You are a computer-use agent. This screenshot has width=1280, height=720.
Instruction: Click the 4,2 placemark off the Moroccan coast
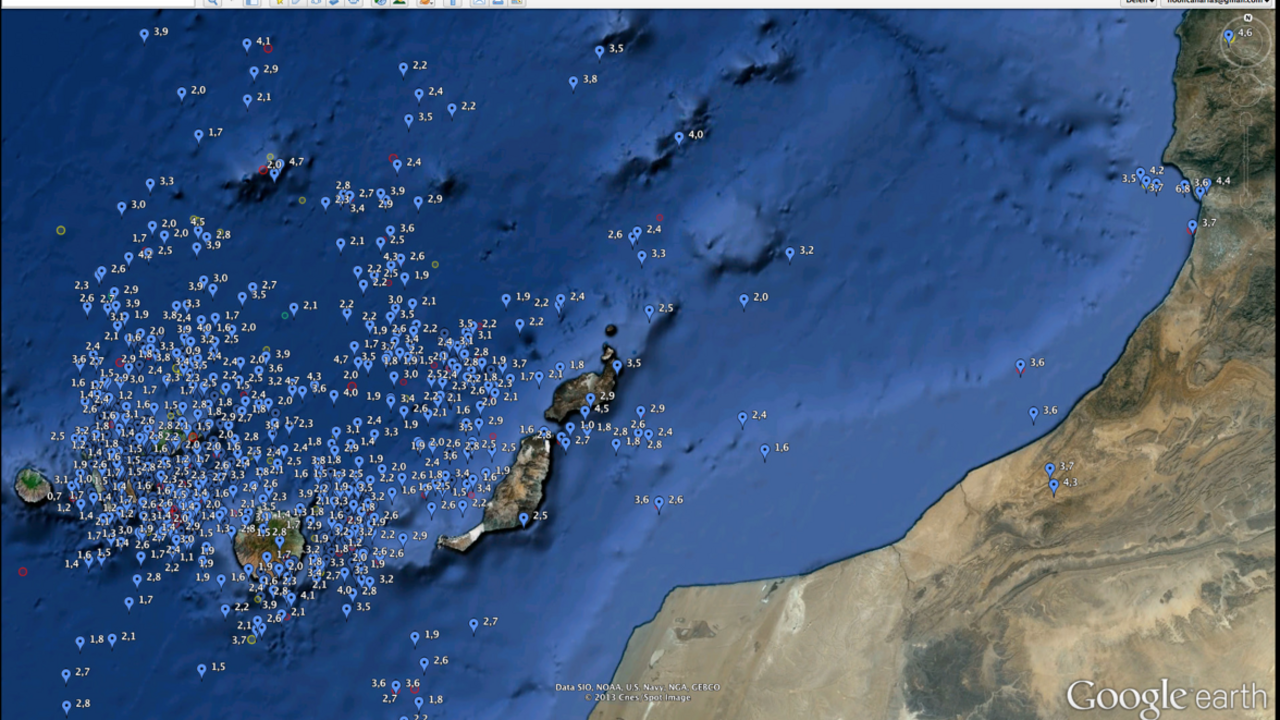[x=1140, y=173]
